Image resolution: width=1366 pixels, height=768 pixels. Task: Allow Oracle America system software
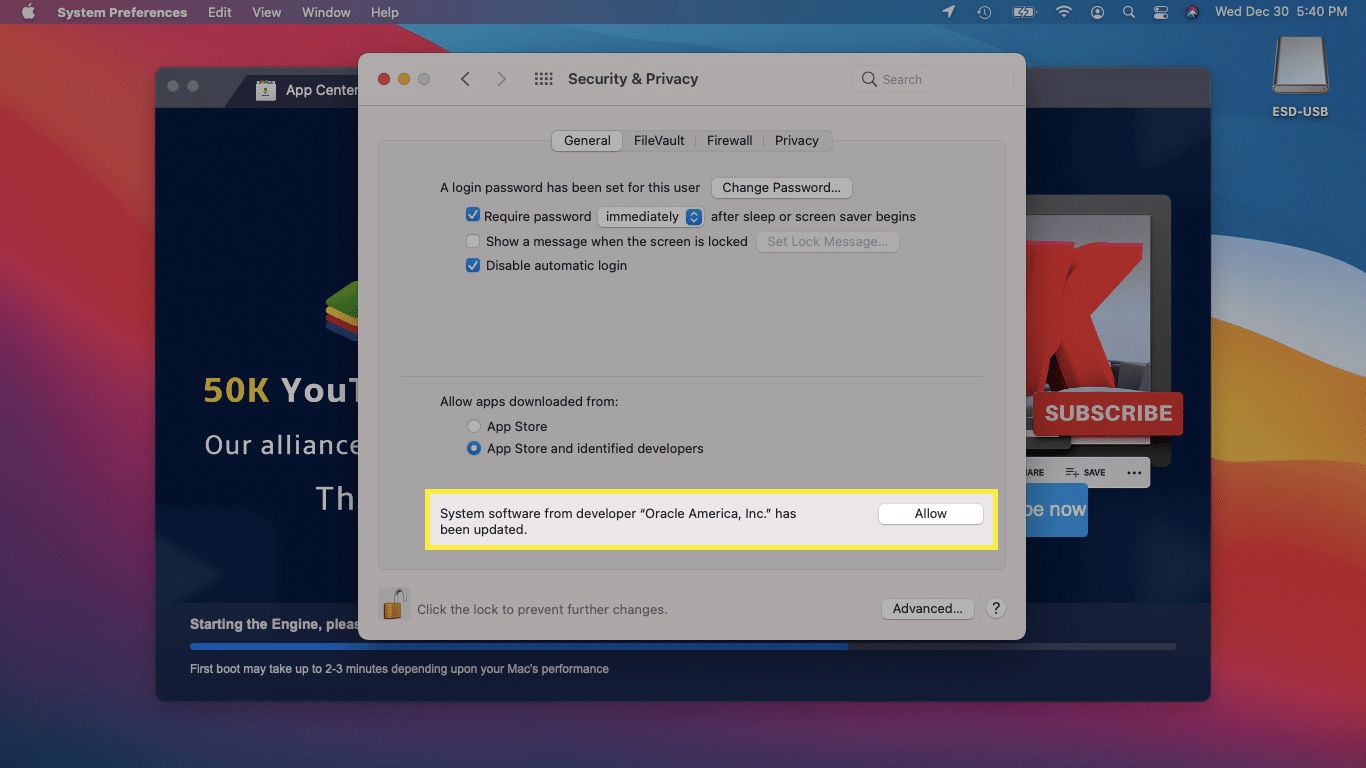tap(930, 513)
